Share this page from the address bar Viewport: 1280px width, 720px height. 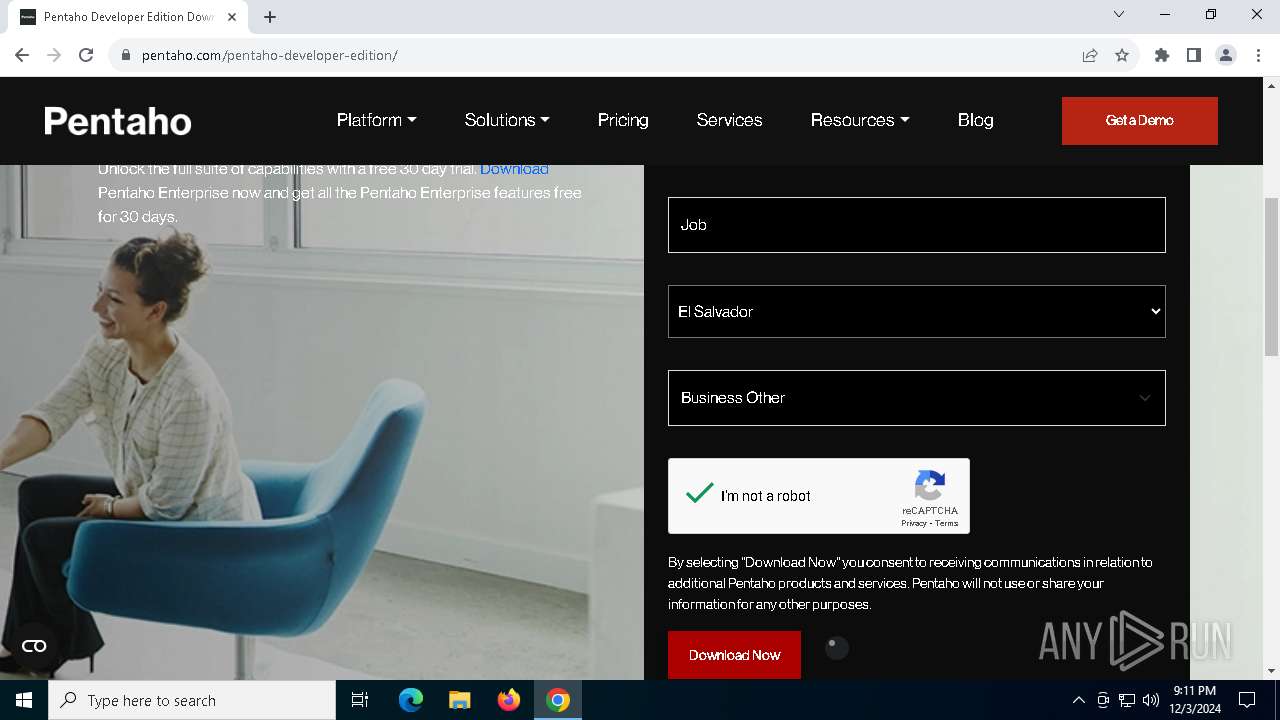pyautogui.click(x=1090, y=55)
